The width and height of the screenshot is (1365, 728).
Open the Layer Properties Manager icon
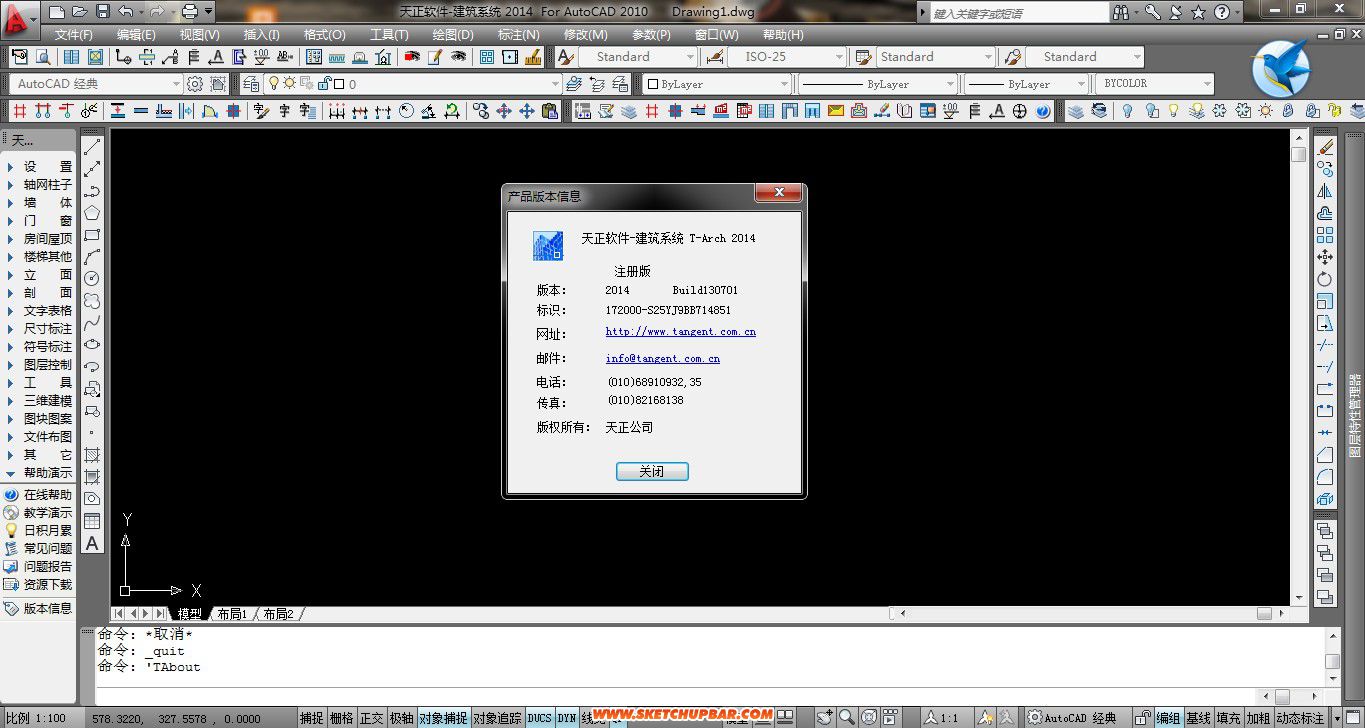[x=249, y=84]
